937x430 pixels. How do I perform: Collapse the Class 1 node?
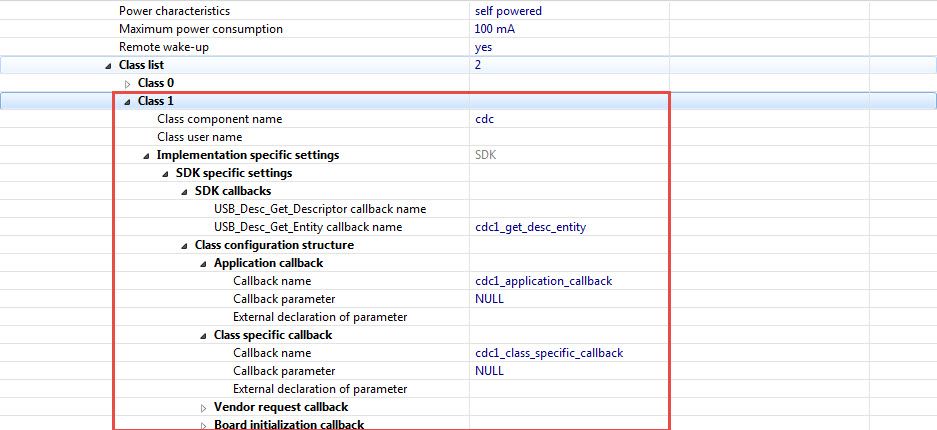point(127,101)
